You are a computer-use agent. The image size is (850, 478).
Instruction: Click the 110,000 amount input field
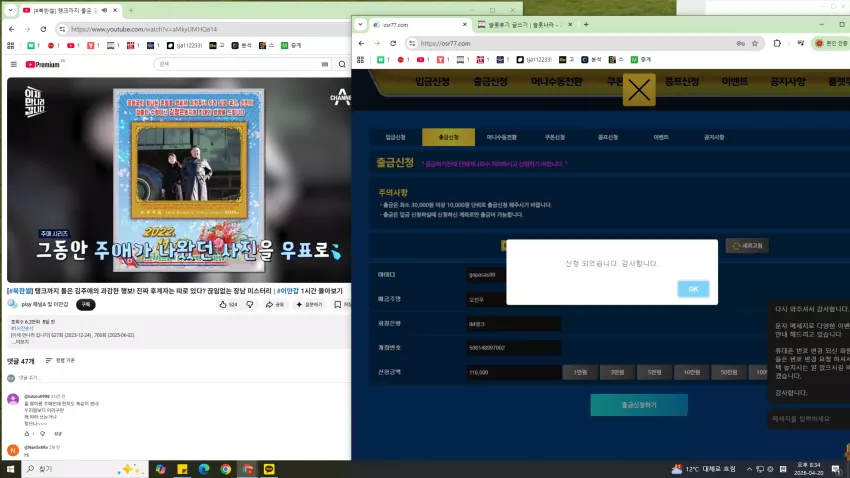(513, 372)
